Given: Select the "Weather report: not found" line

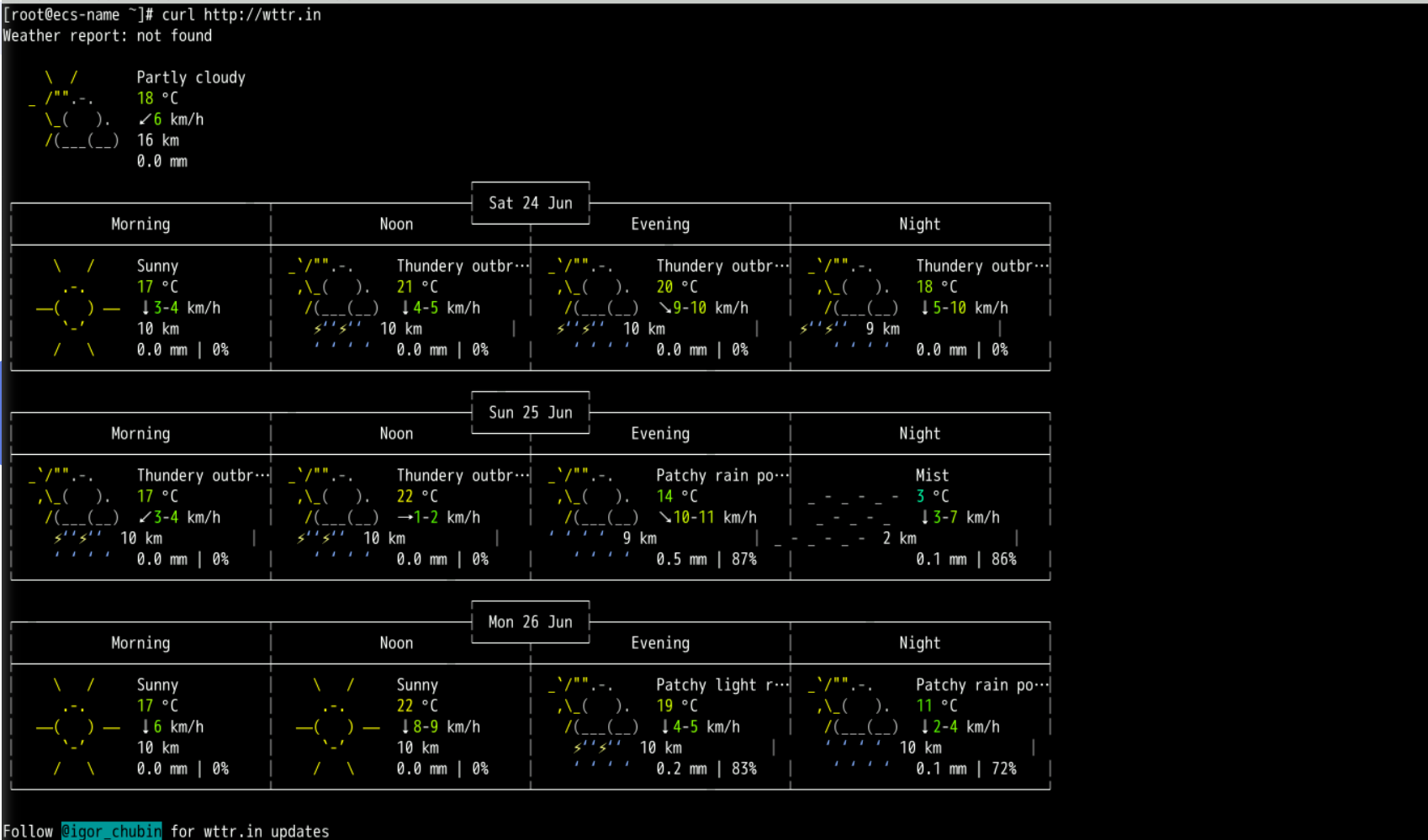Looking at the screenshot, I should point(108,35).
